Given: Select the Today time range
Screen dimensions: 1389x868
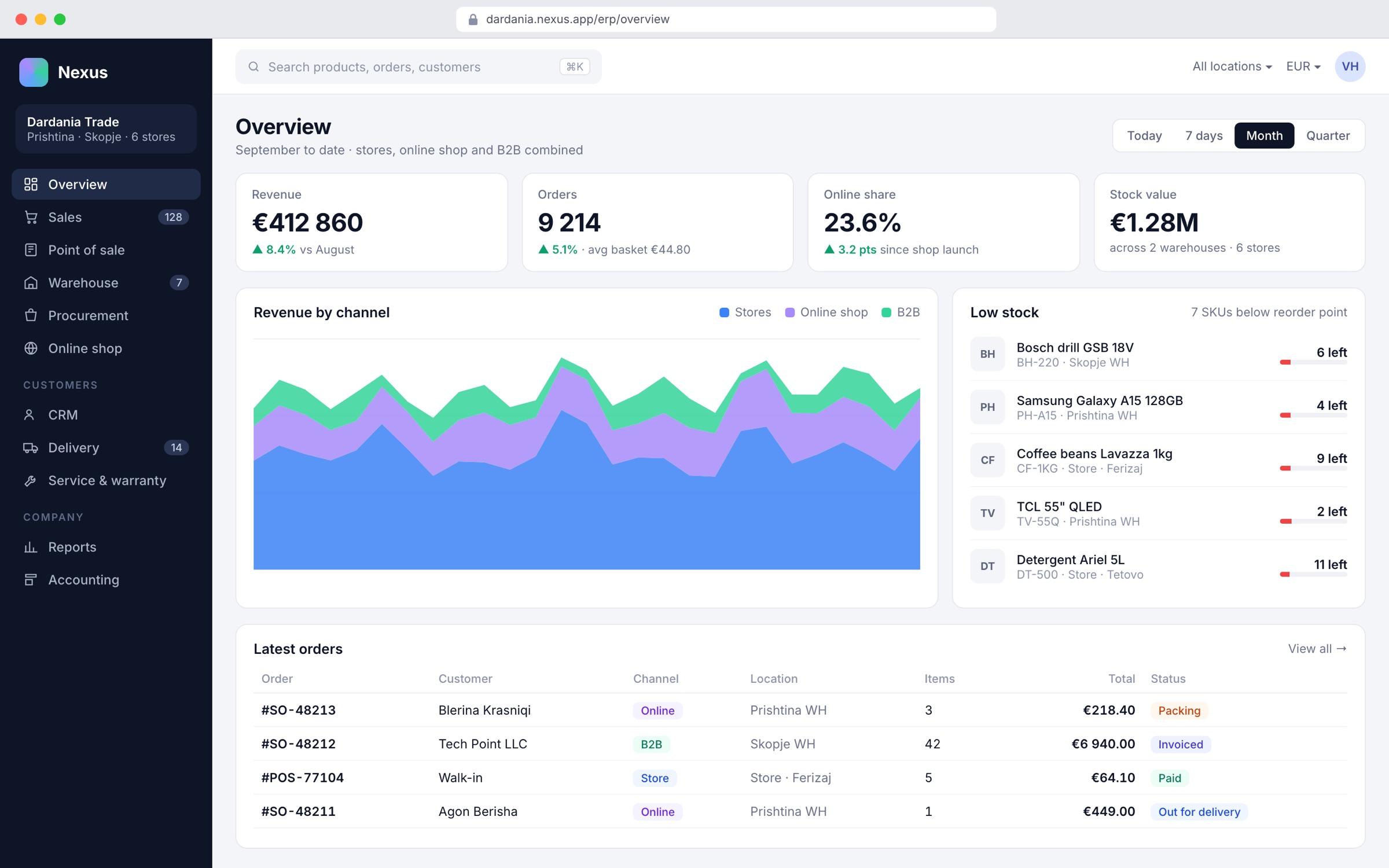Looking at the screenshot, I should 1144,135.
